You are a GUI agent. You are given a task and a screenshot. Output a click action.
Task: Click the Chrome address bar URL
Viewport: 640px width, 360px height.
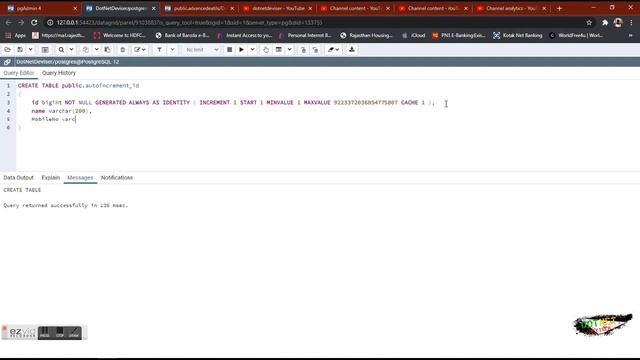pyautogui.click(x=190, y=22)
